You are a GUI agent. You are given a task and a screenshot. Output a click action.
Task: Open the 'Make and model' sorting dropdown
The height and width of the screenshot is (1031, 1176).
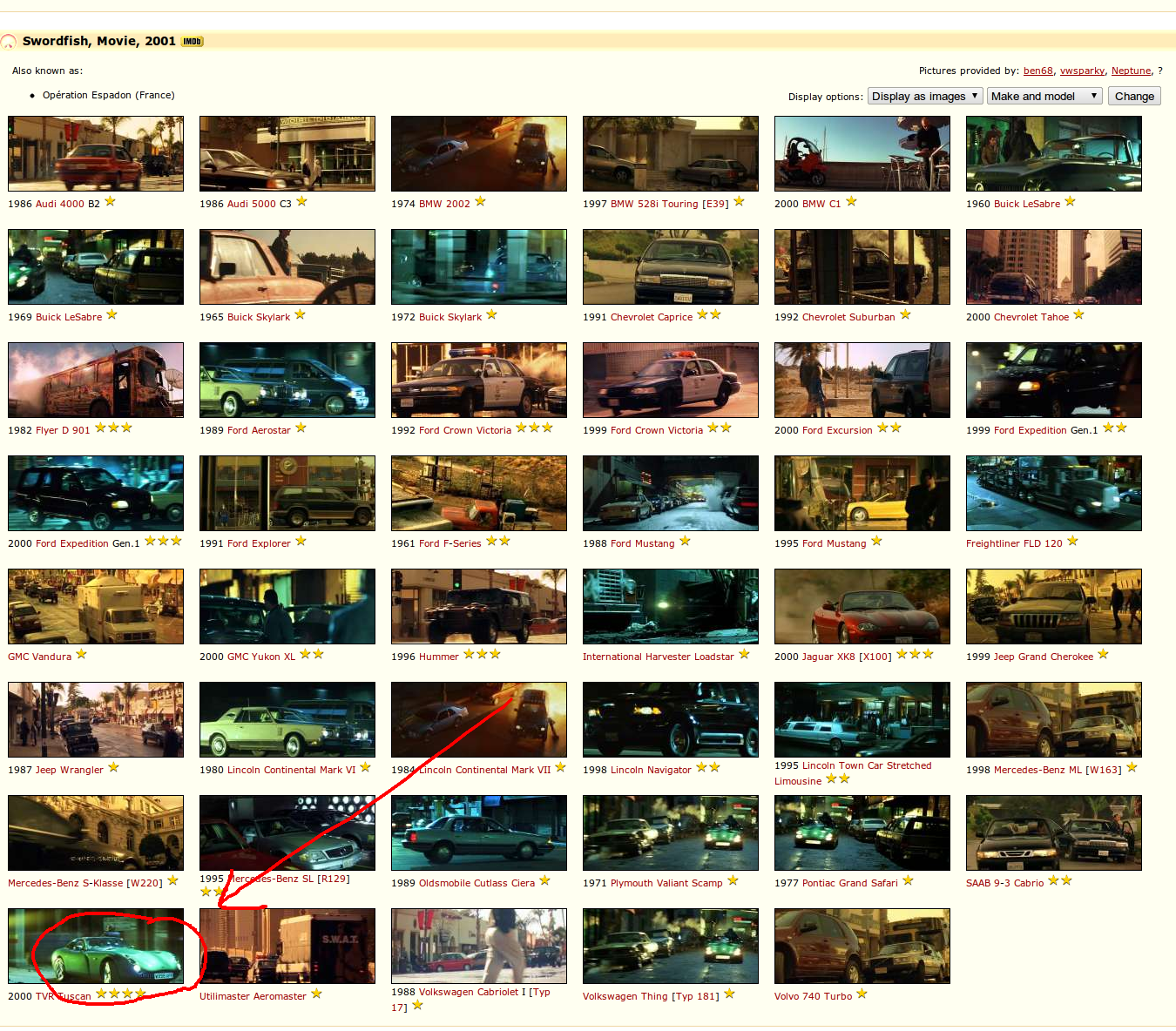click(x=1044, y=96)
